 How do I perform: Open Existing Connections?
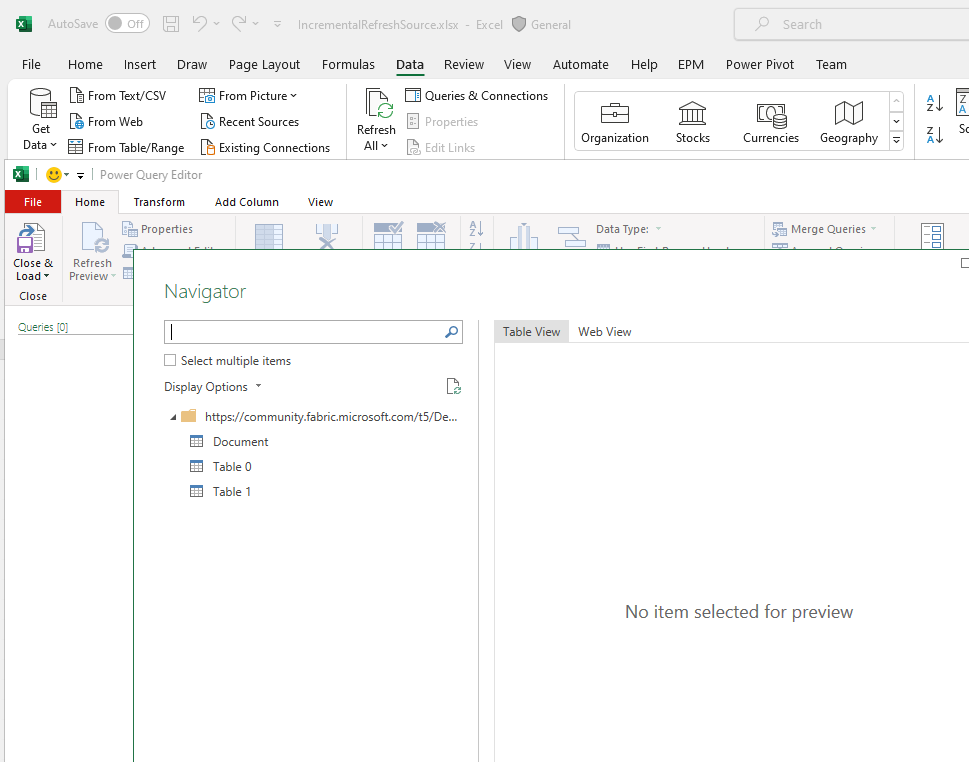[x=265, y=148]
